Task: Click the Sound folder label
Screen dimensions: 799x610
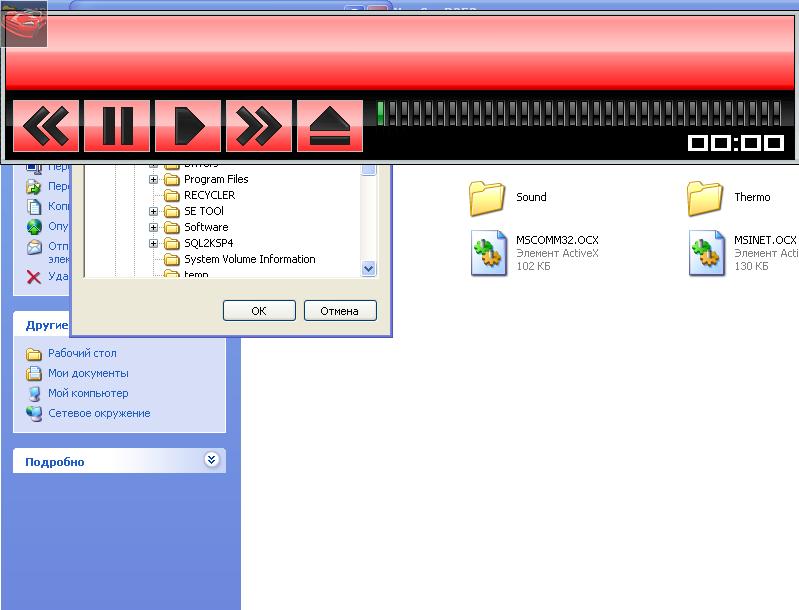Action: 531,197
